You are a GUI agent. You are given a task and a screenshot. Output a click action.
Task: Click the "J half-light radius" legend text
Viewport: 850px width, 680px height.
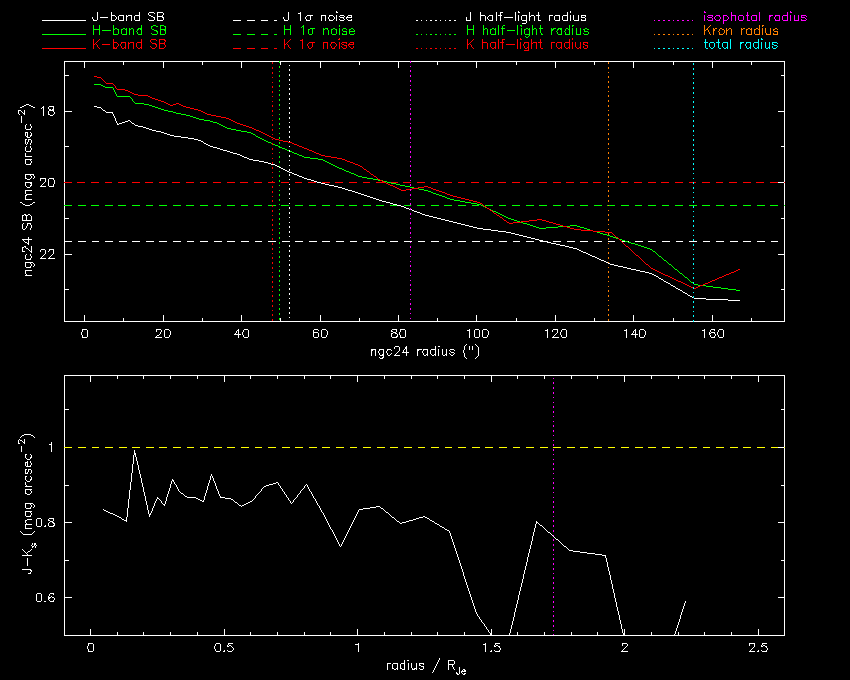click(526, 17)
